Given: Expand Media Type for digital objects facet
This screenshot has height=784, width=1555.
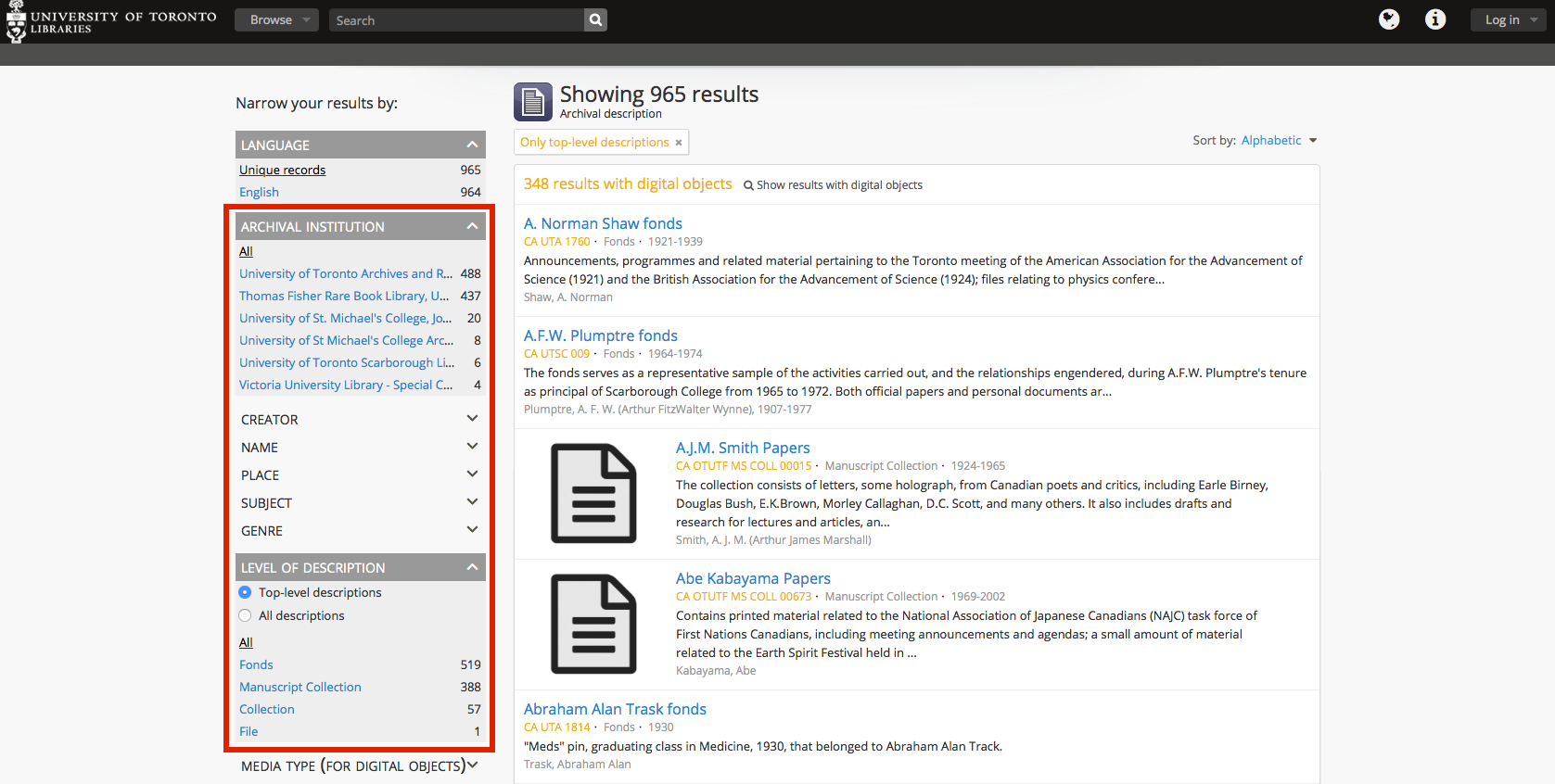Looking at the screenshot, I should tap(361, 765).
